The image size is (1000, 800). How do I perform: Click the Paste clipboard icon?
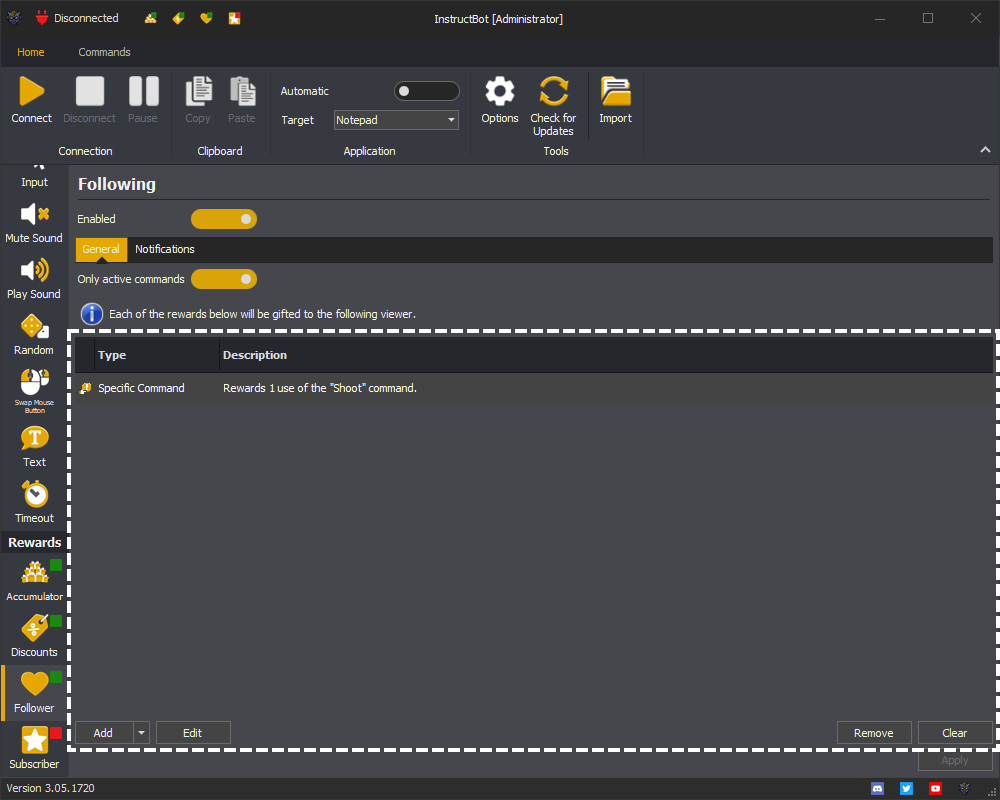pyautogui.click(x=242, y=91)
